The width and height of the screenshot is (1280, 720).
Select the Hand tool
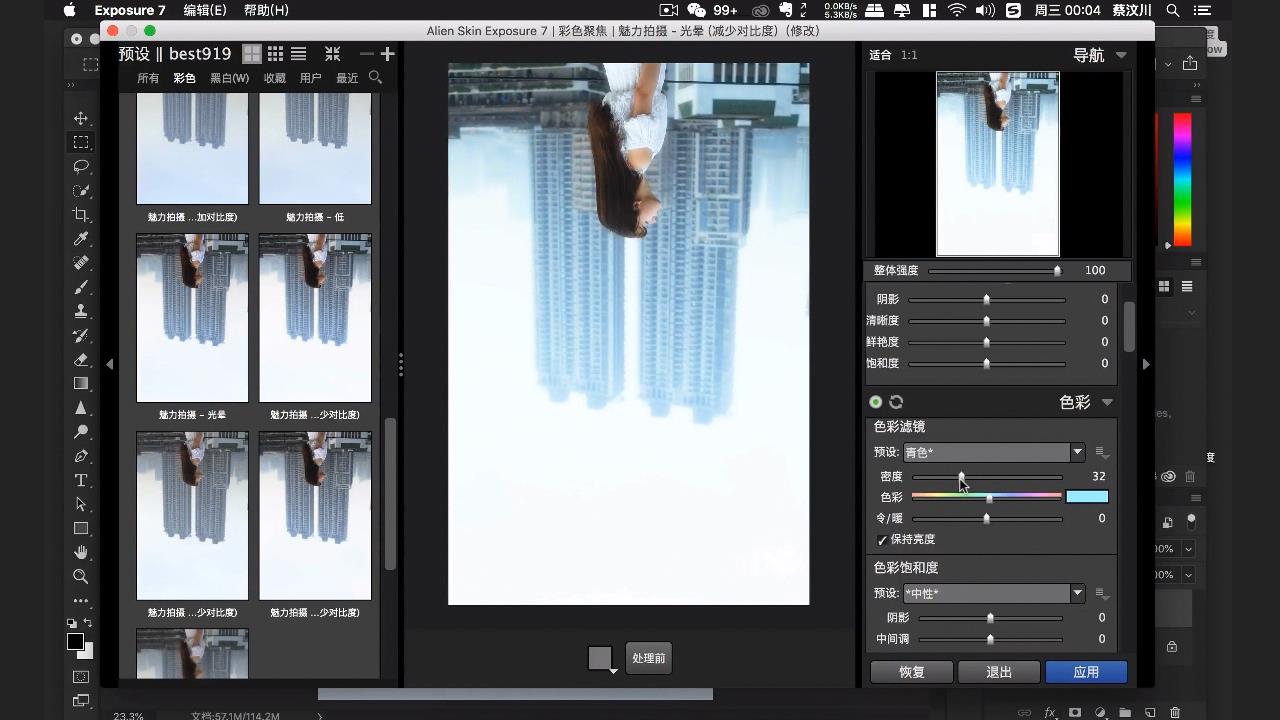pos(81,552)
